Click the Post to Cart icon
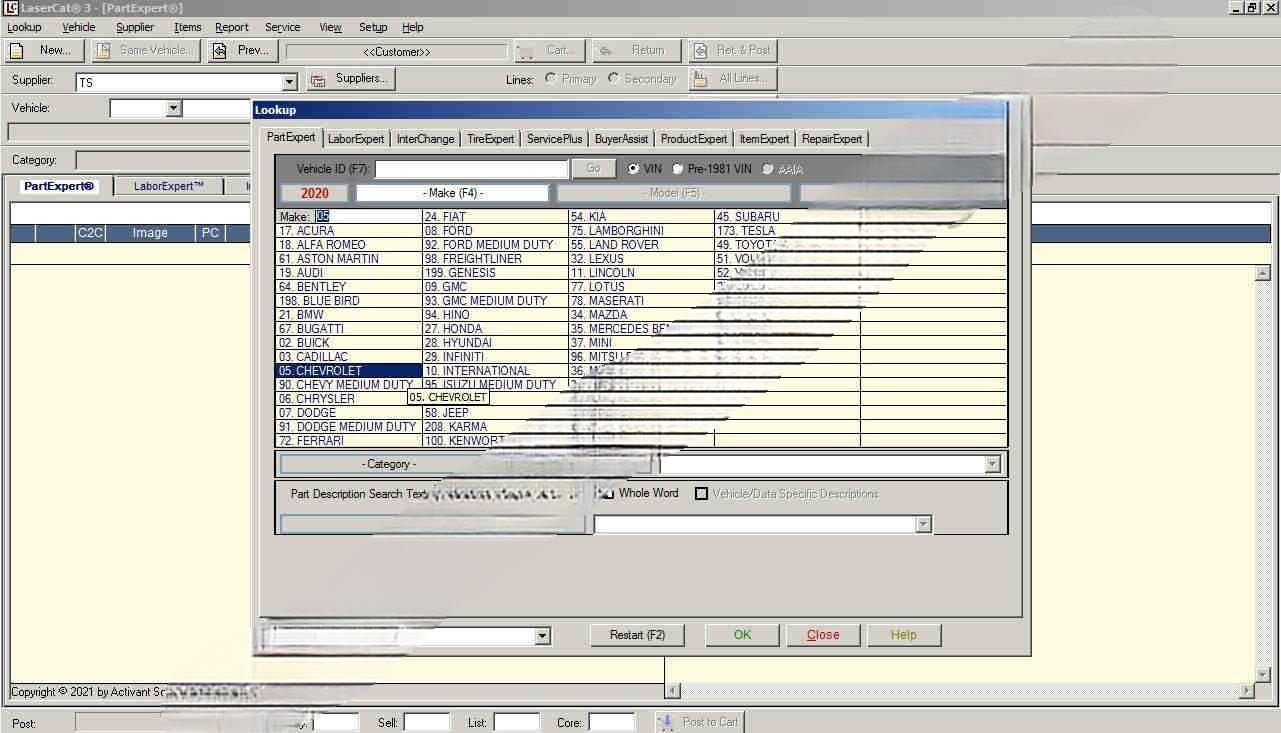Viewport: 1281px width, 733px height. tap(667, 721)
